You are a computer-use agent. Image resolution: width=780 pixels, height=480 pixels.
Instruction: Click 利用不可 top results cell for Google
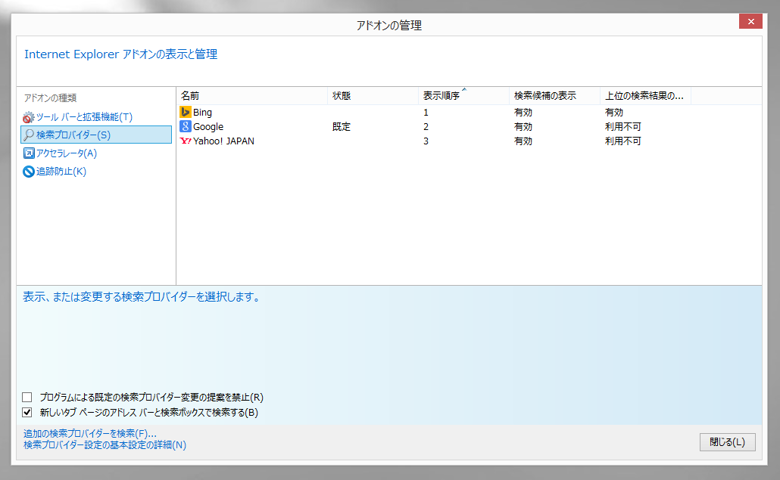pyautogui.click(x=623, y=127)
